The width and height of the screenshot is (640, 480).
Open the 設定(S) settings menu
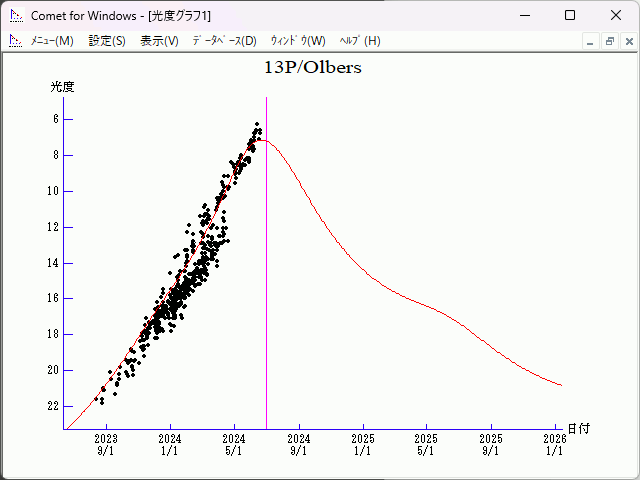[107, 41]
